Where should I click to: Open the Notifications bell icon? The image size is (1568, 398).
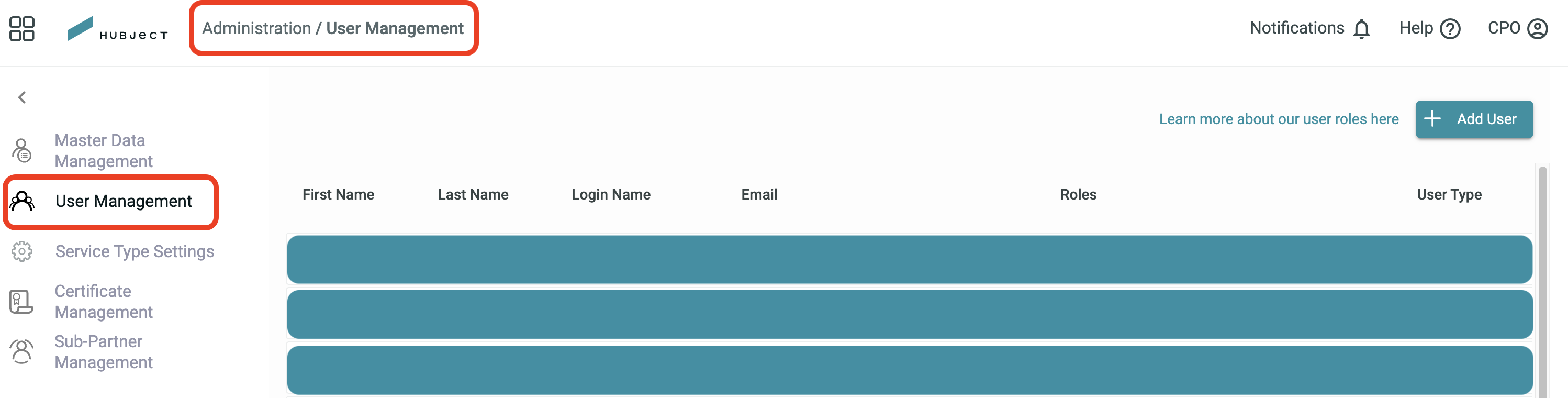point(1362,29)
